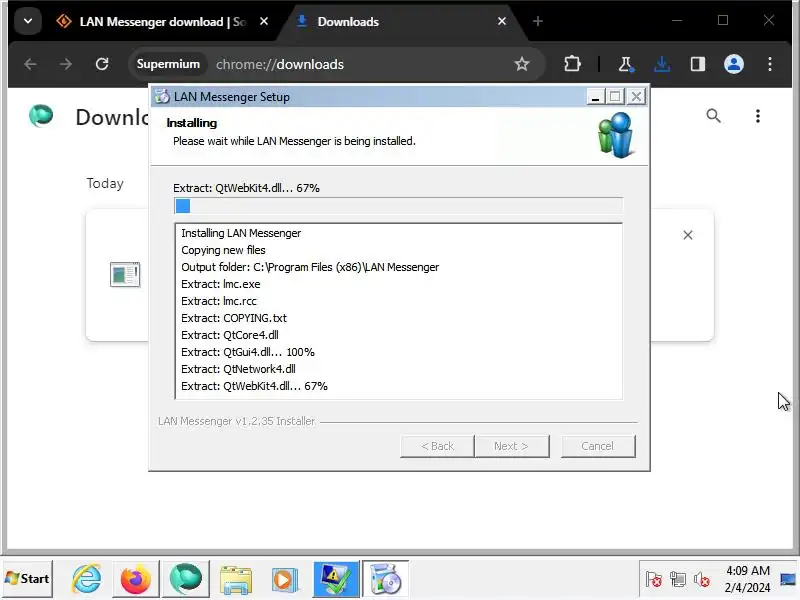Minimize the LAN Messenger Setup window

[595, 96]
